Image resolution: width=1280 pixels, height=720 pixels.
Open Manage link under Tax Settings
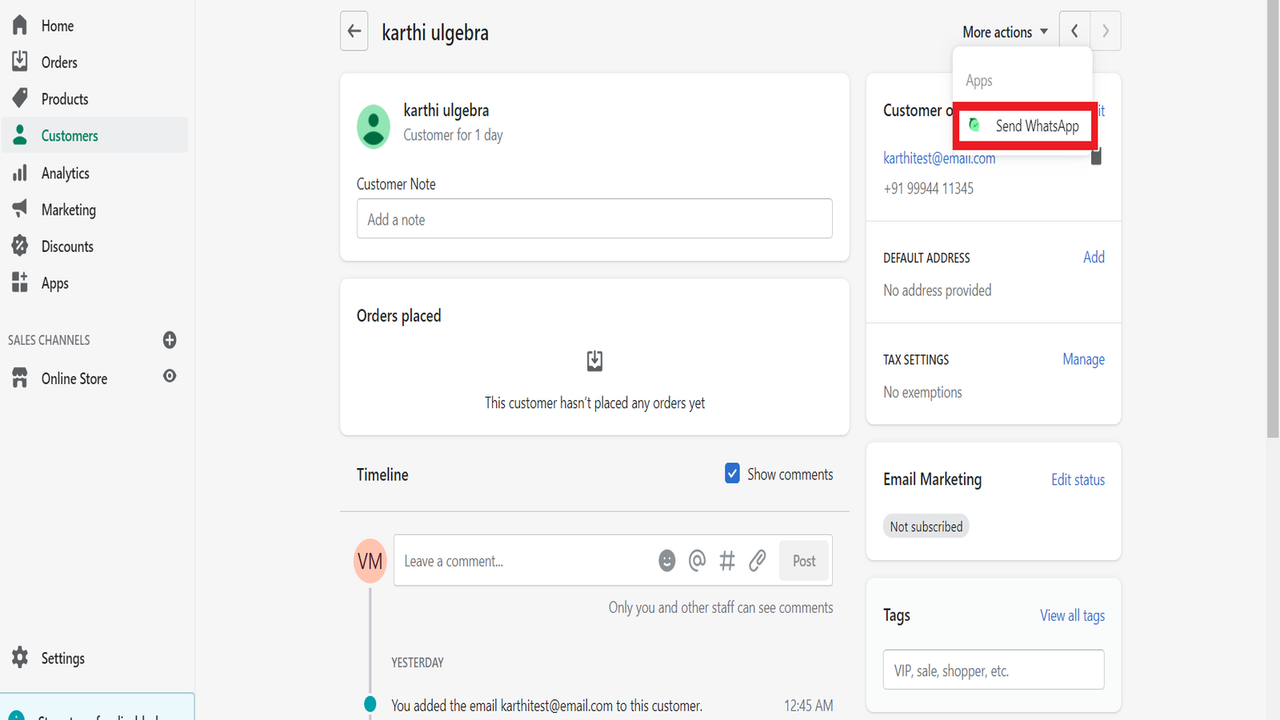(x=1083, y=359)
